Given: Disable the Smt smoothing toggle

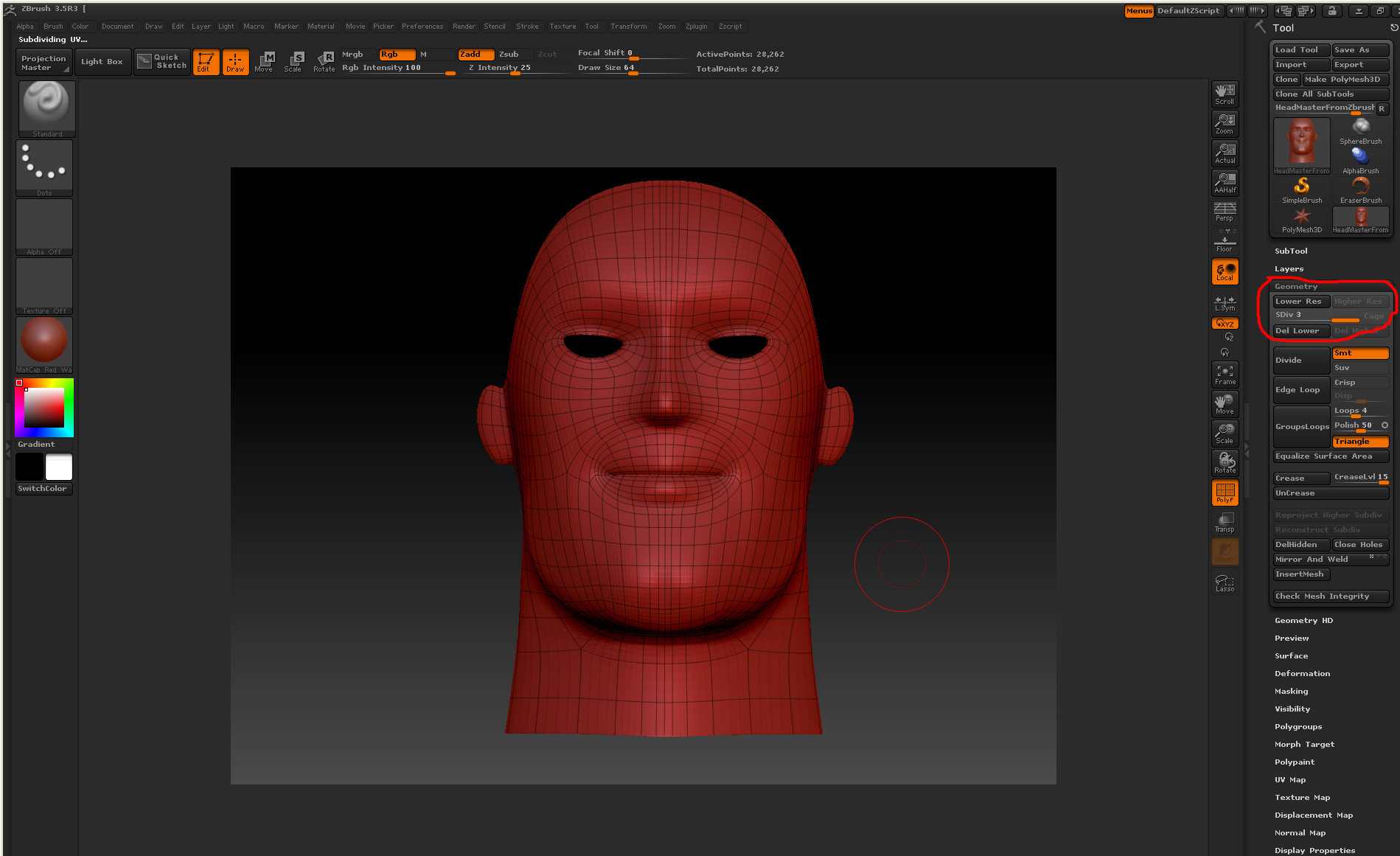Looking at the screenshot, I should click(1359, 353).
